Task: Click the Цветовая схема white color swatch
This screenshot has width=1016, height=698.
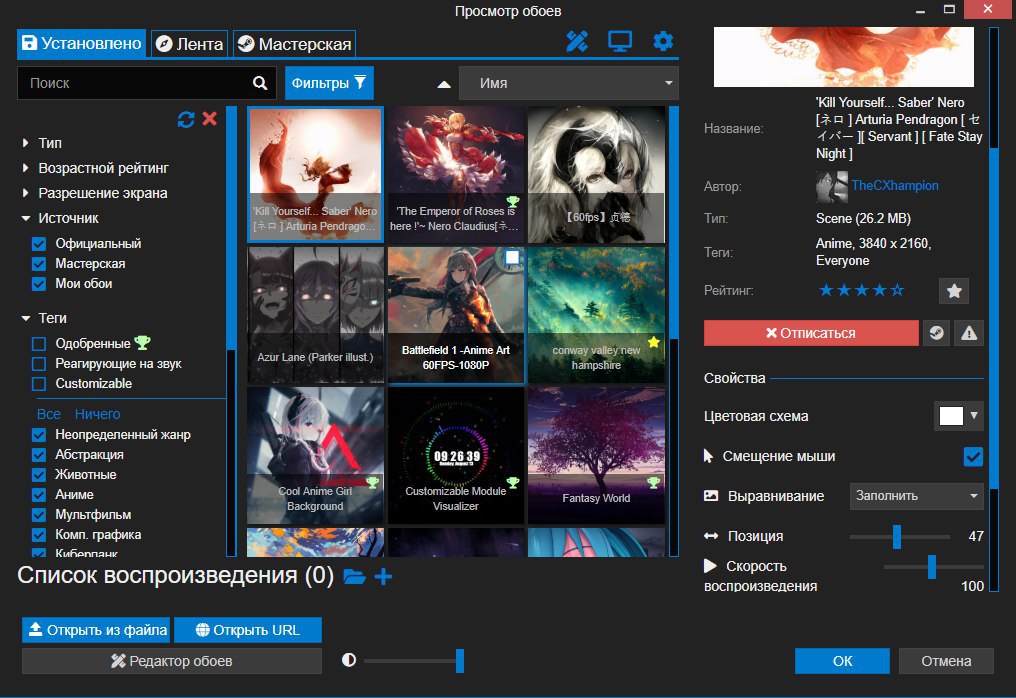Action: (x=951, y=416)
